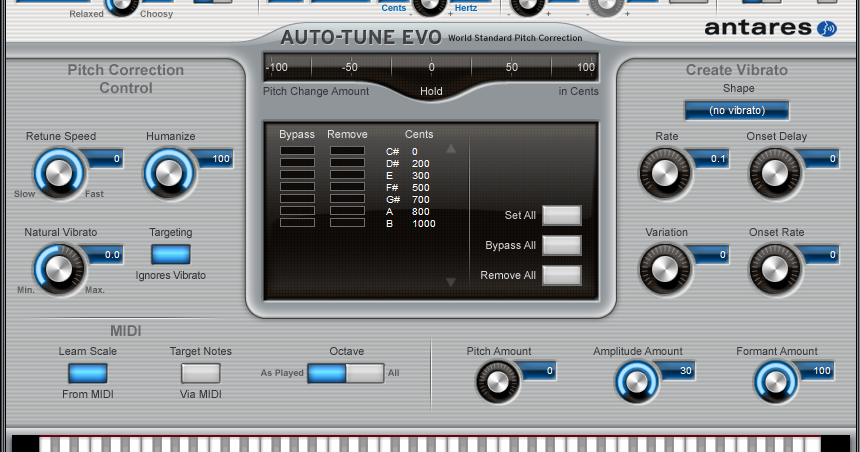The image size is (860, 452).
Task: Click the Humanize knob
Action: (x=168, y=174)
